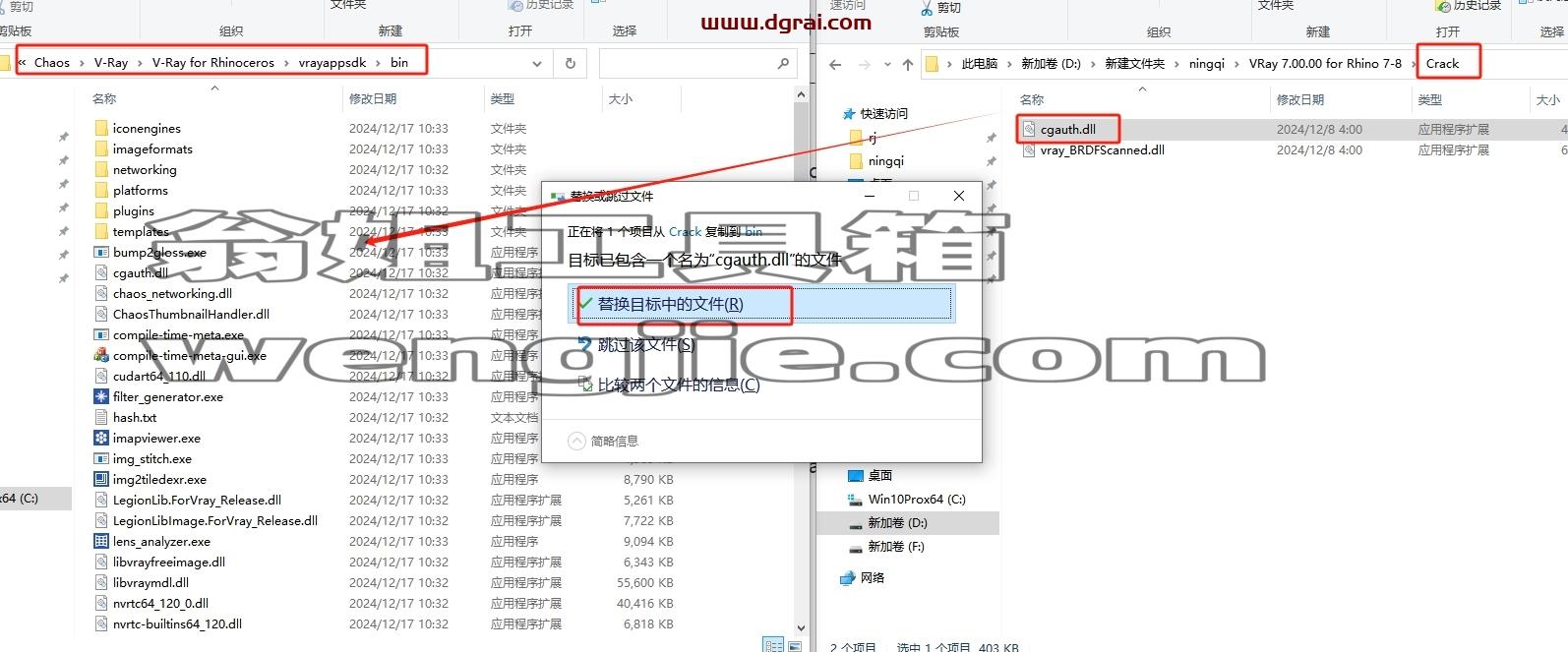Select the imapviewer.exe file icon
1568x652 pixels.
[100, 438]
